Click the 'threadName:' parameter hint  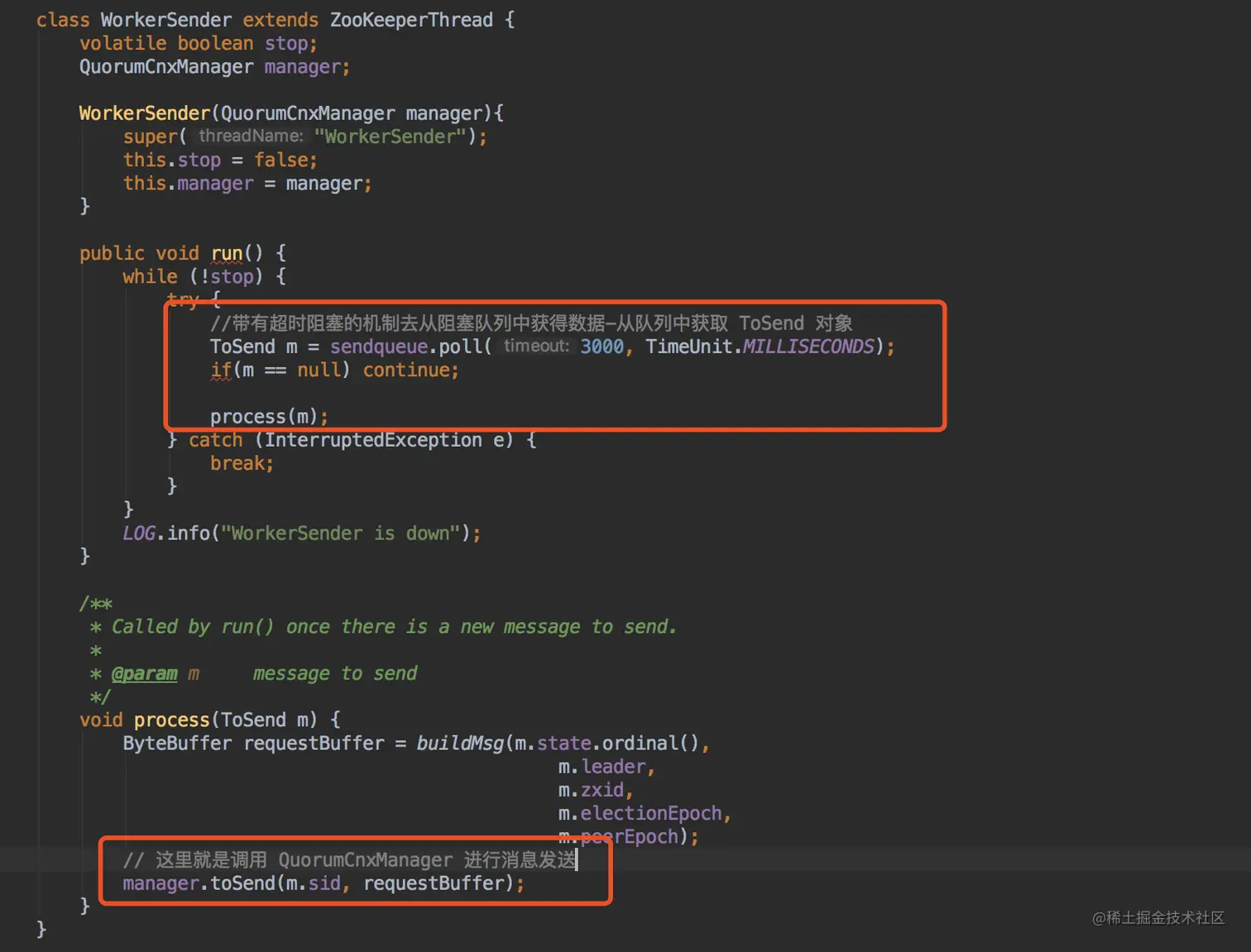(251, 136)
